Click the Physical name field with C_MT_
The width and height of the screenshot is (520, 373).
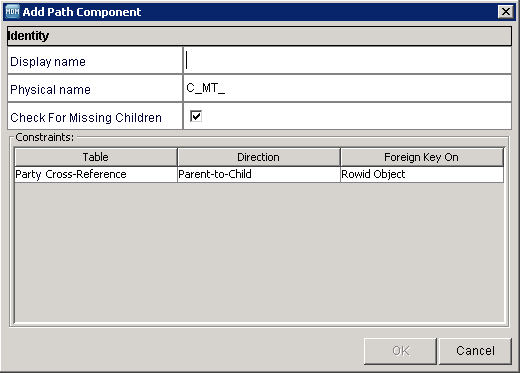click(x=347, y=88)
